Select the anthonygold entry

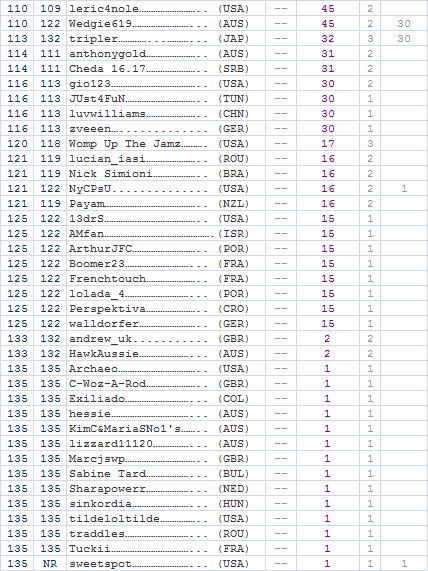(107, 54)
